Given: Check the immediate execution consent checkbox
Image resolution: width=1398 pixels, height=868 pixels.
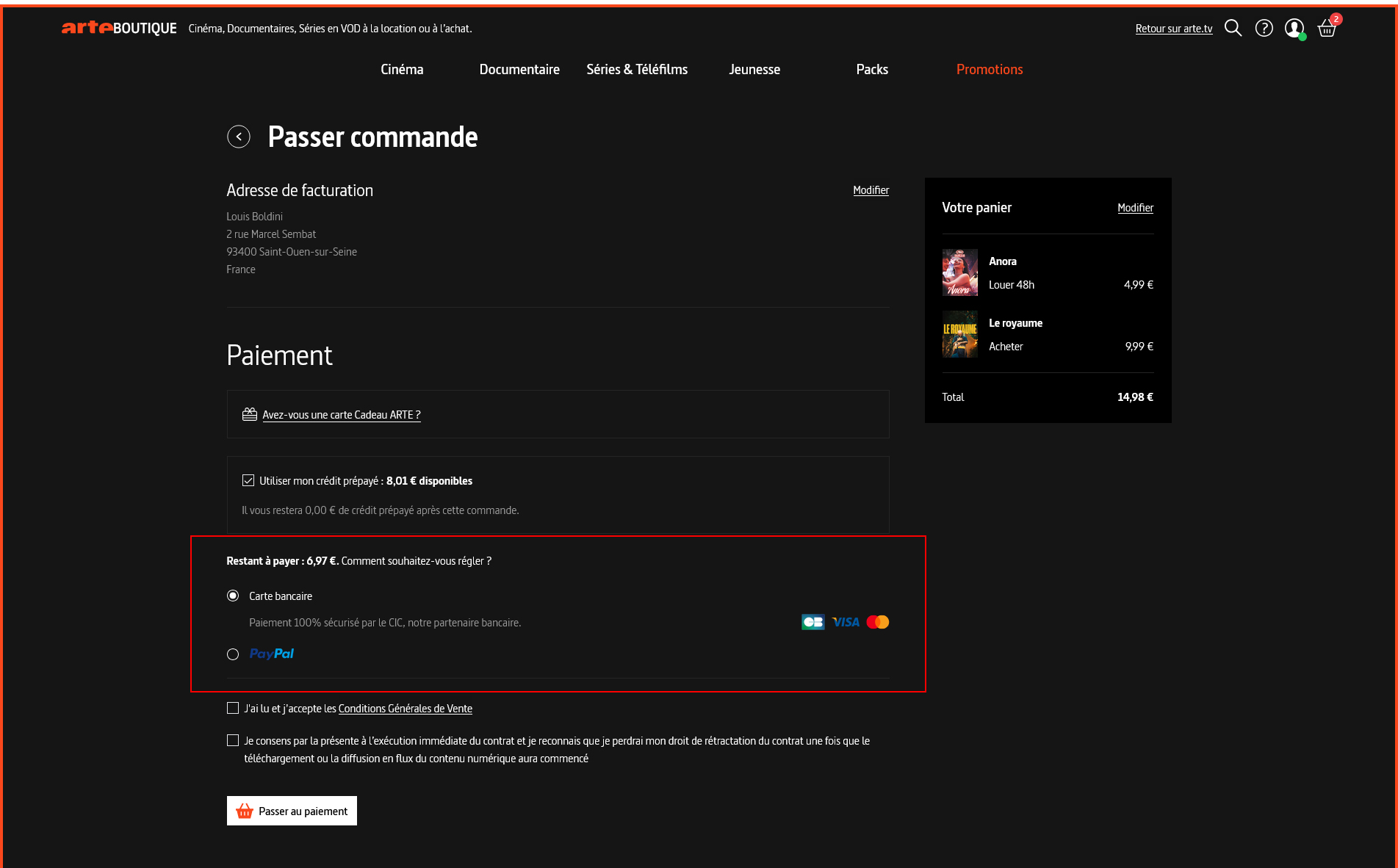Looking at the screenshot, I should pos(233,740).
